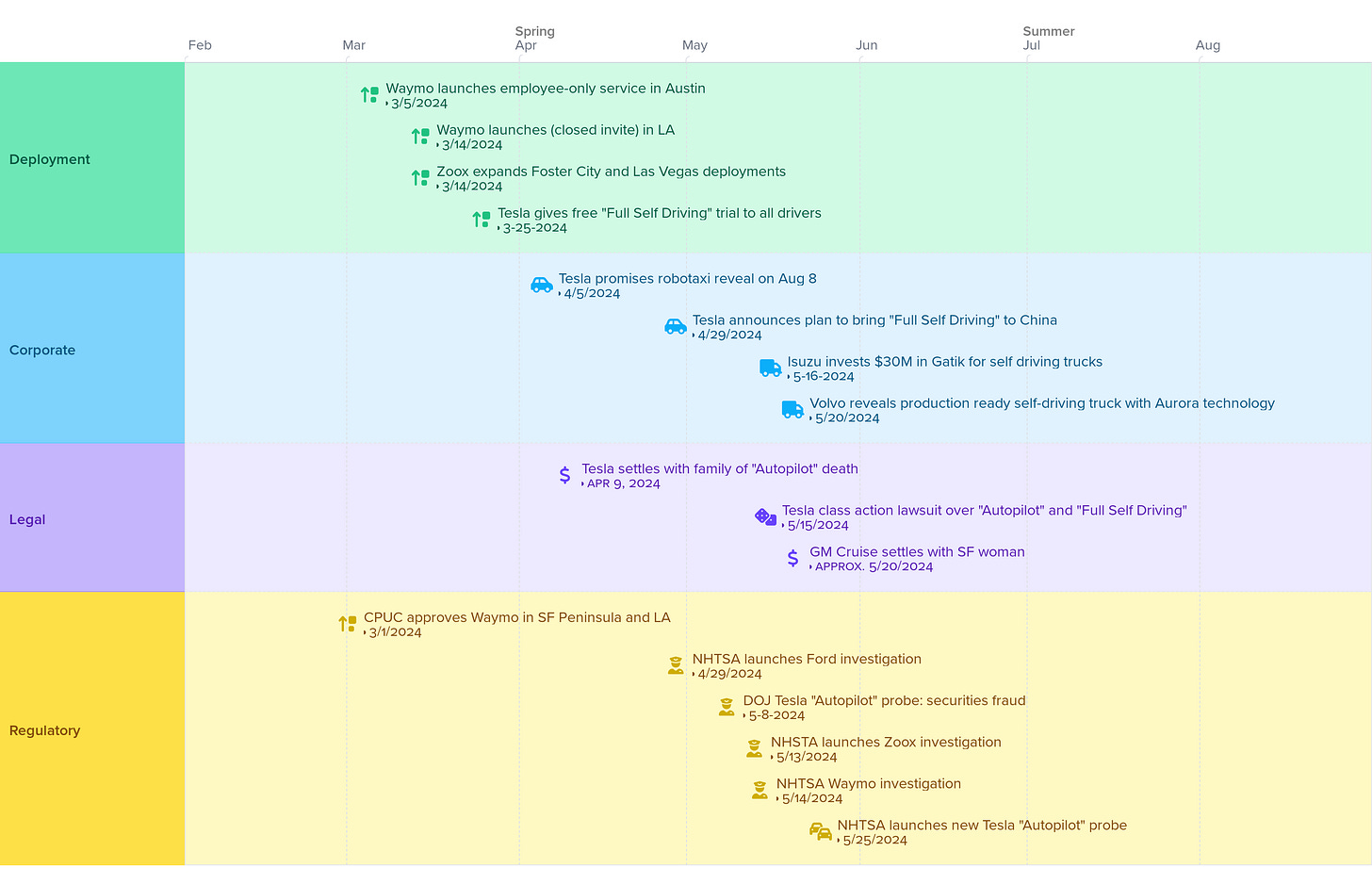The height and width of the screenshot is (884, 1372).
Task: Click the date APPROX. 5/20/2024
Action: (874, 567)
